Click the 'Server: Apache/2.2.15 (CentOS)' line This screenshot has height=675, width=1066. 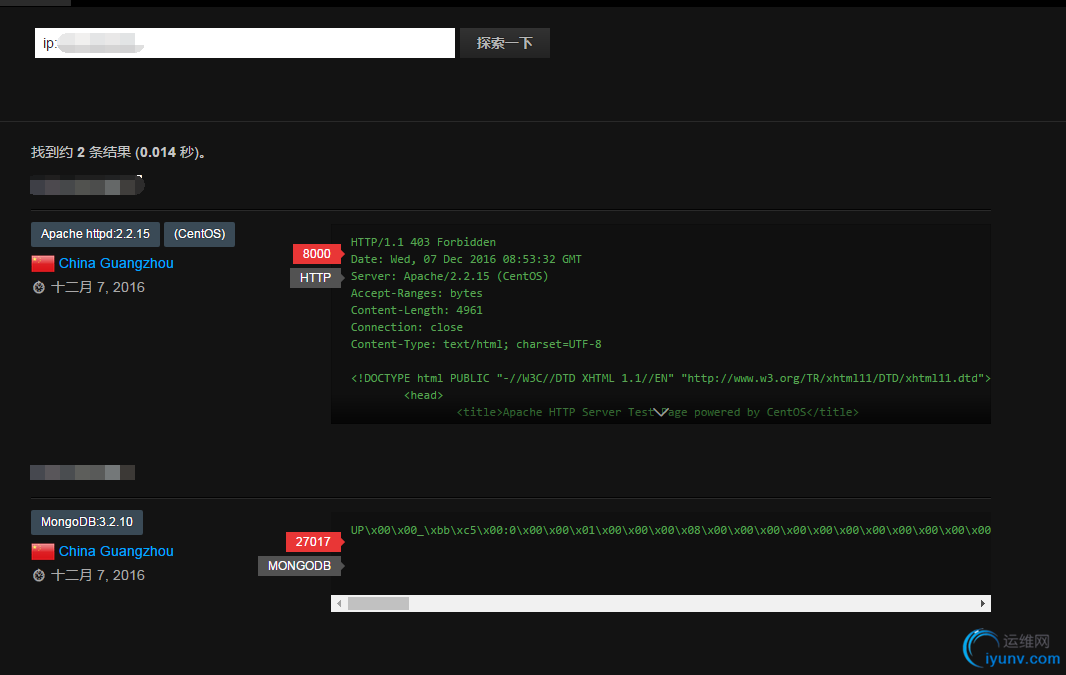pos(449,276)
